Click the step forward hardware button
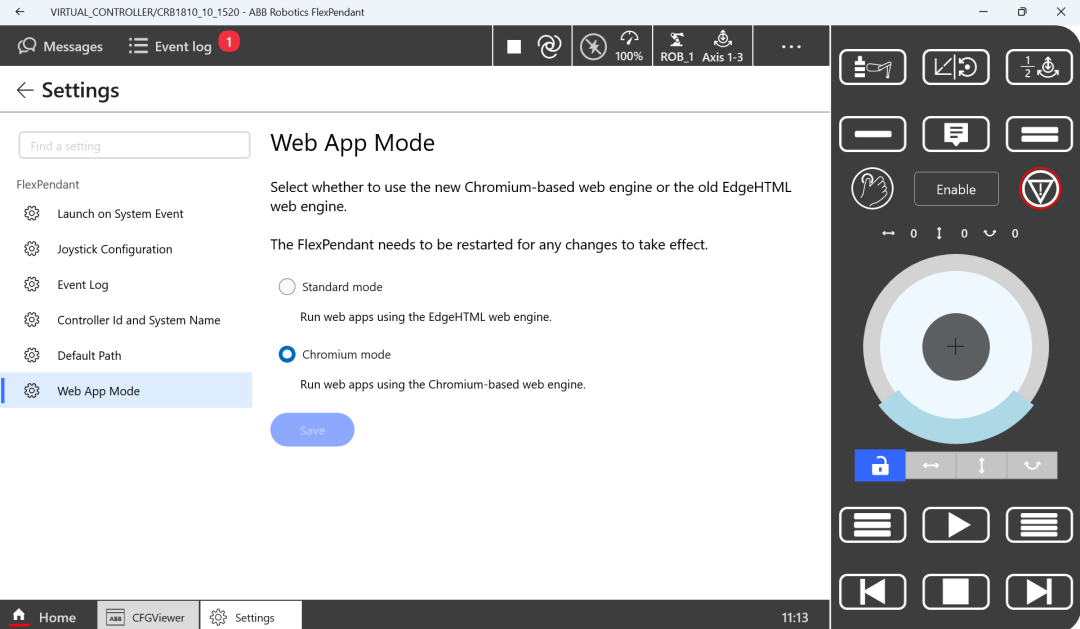 click(1039, 592)
